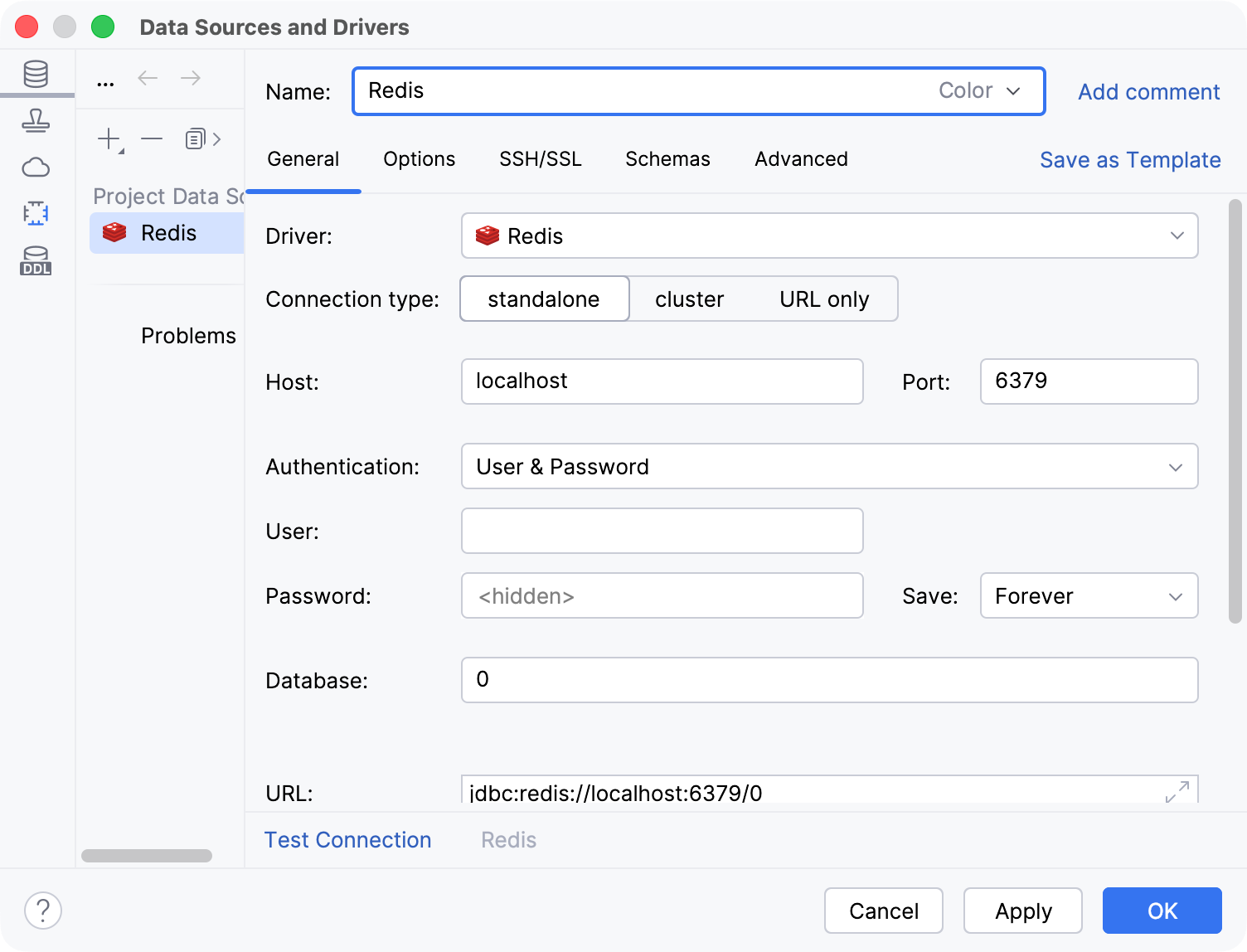Open the three-dots more options menu
The height and width of the screenshot is (952, 1247).
coord(105,82)
